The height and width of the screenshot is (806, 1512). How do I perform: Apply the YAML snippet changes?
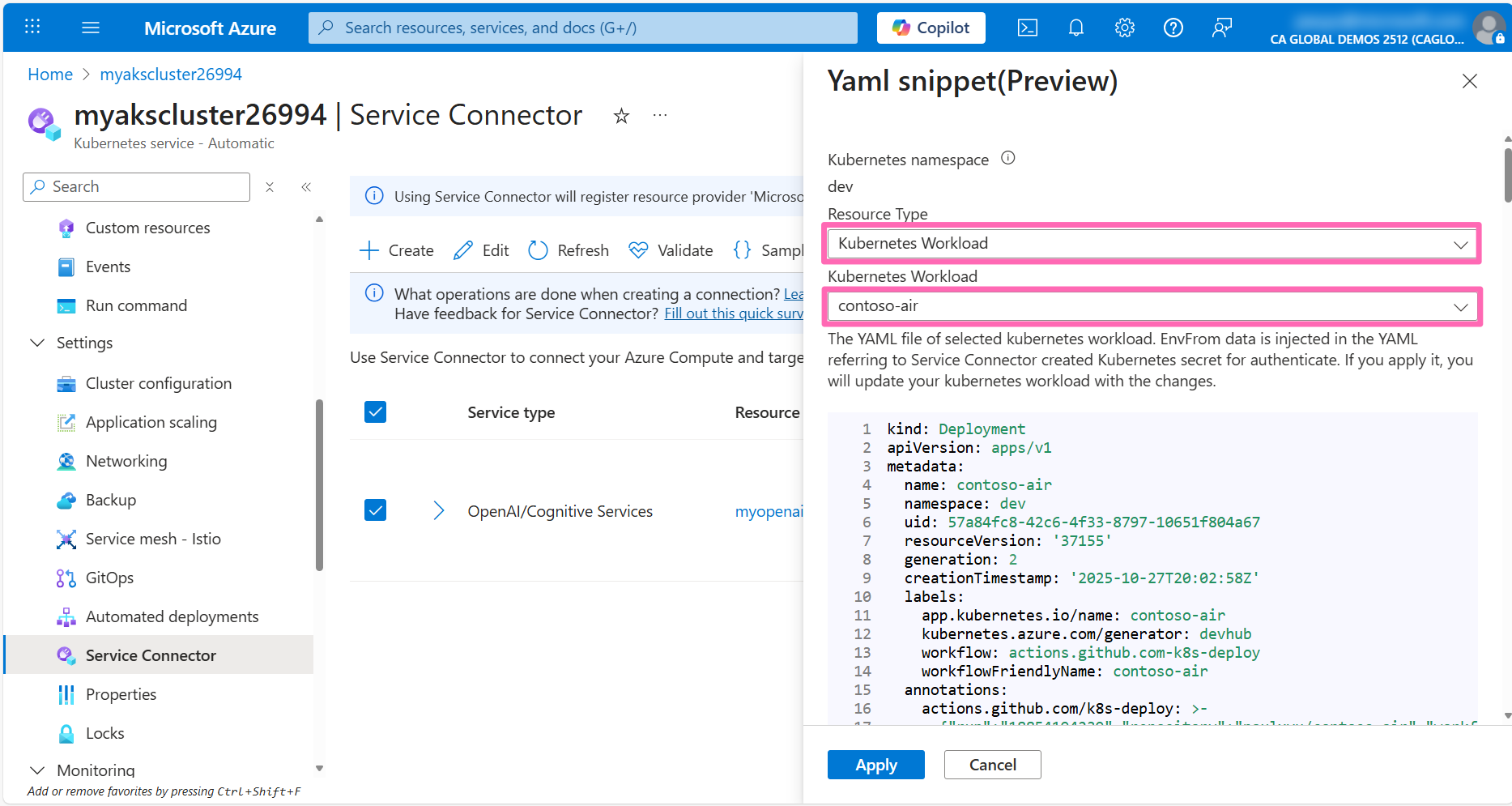(x=875, y=764)
